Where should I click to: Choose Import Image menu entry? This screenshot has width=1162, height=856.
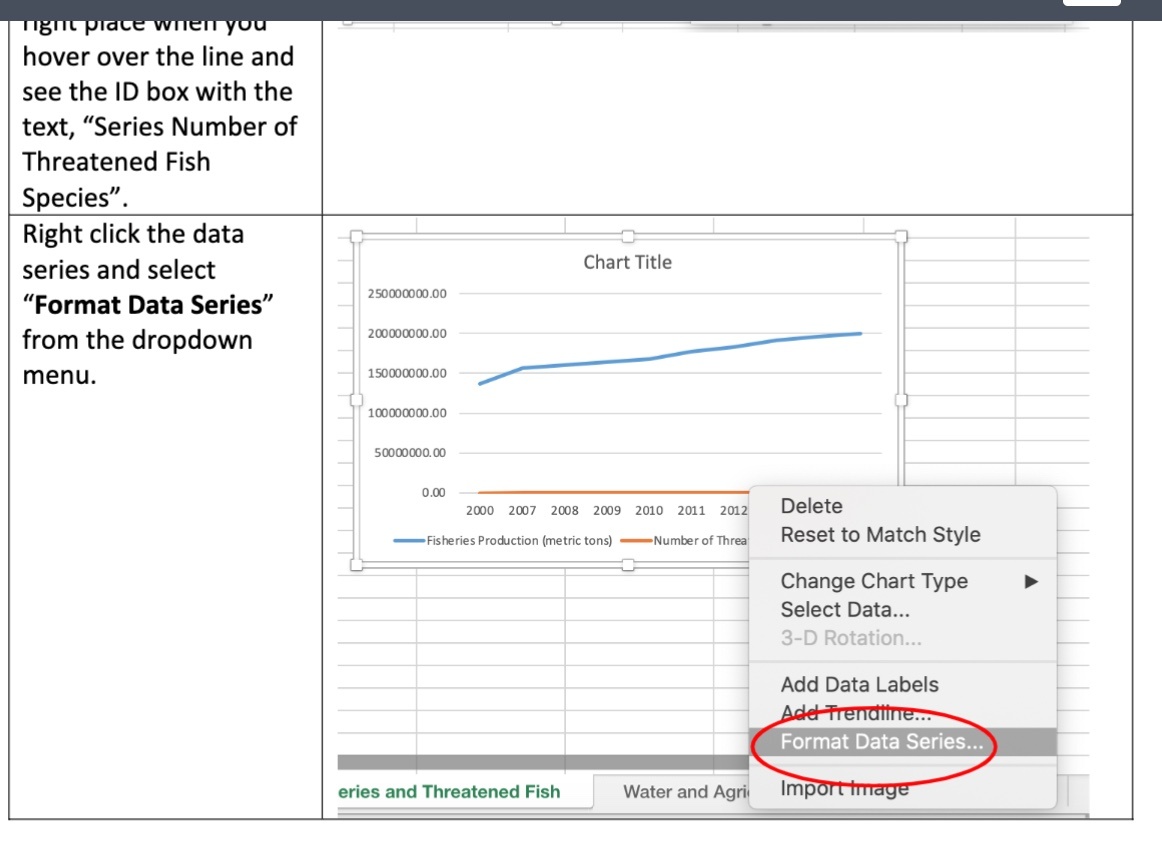(x=845, y=789)
